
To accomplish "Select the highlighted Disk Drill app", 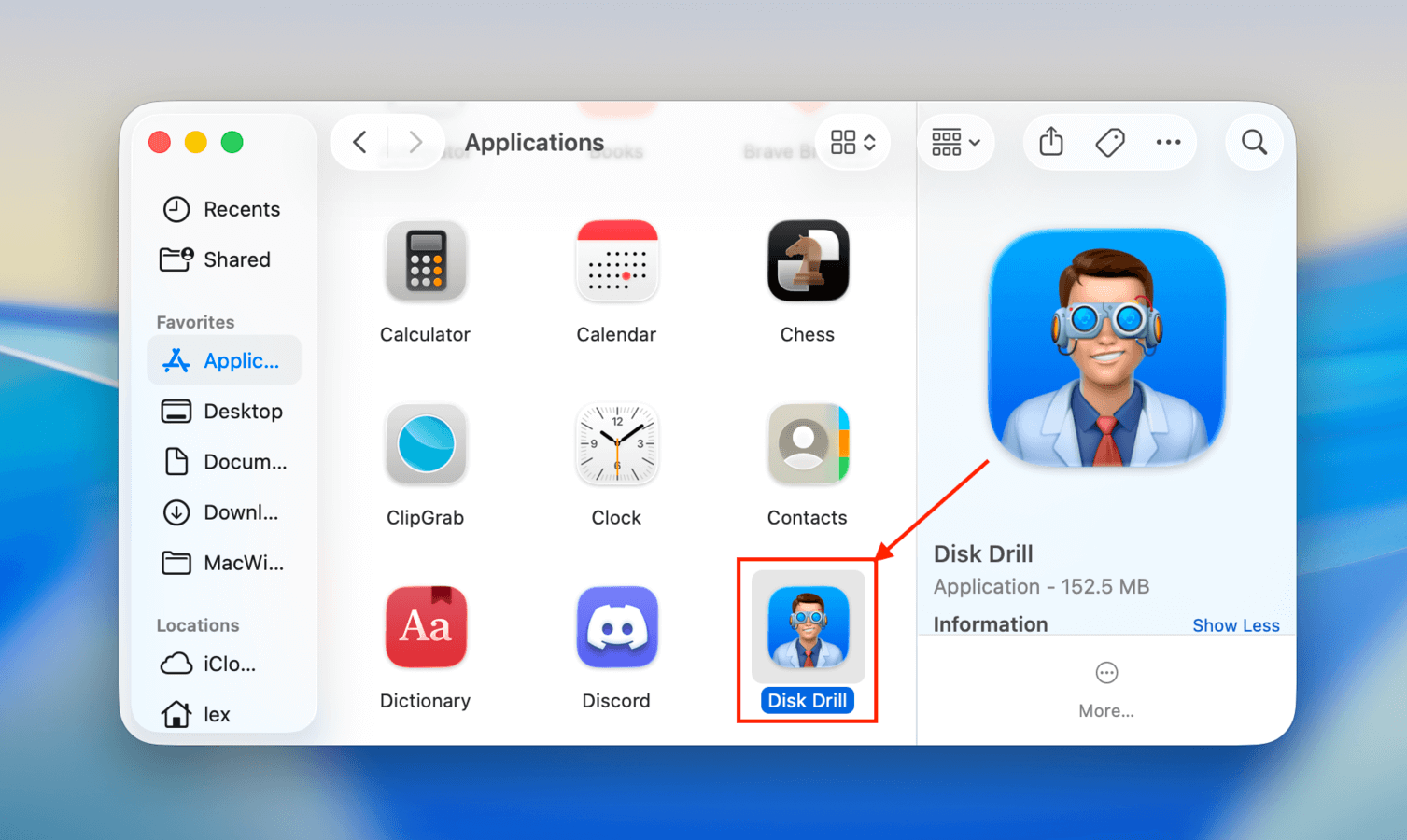I will (807, 627).
